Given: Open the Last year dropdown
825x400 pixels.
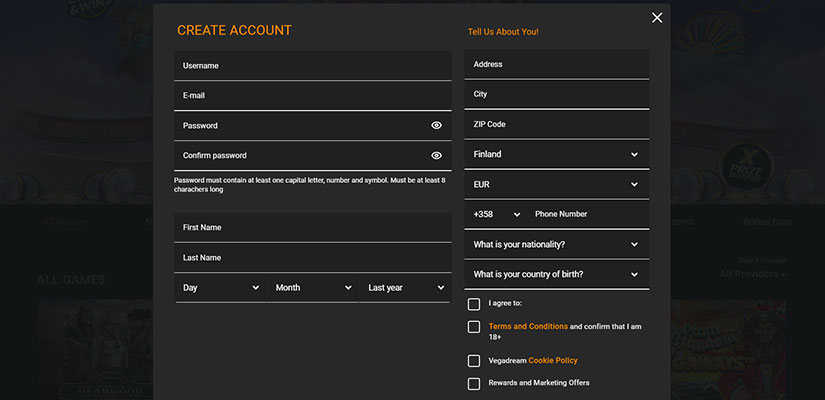Looking at the screenshot, I should point(404,288).
